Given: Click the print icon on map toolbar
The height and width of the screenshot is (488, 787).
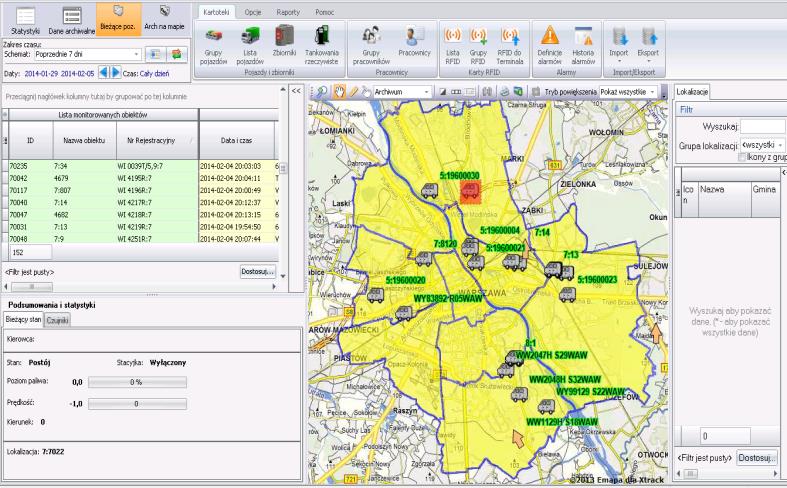Looking at the screenshot, I should coord(505,92).
